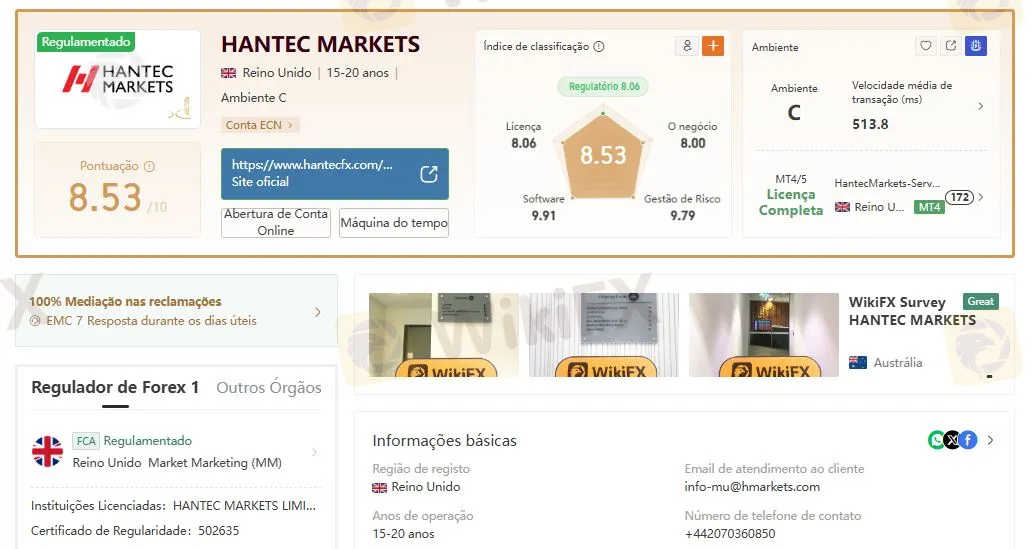Open the Facebook social icon
Viewport: 1032px width, 549px height.
pos(968,440)
